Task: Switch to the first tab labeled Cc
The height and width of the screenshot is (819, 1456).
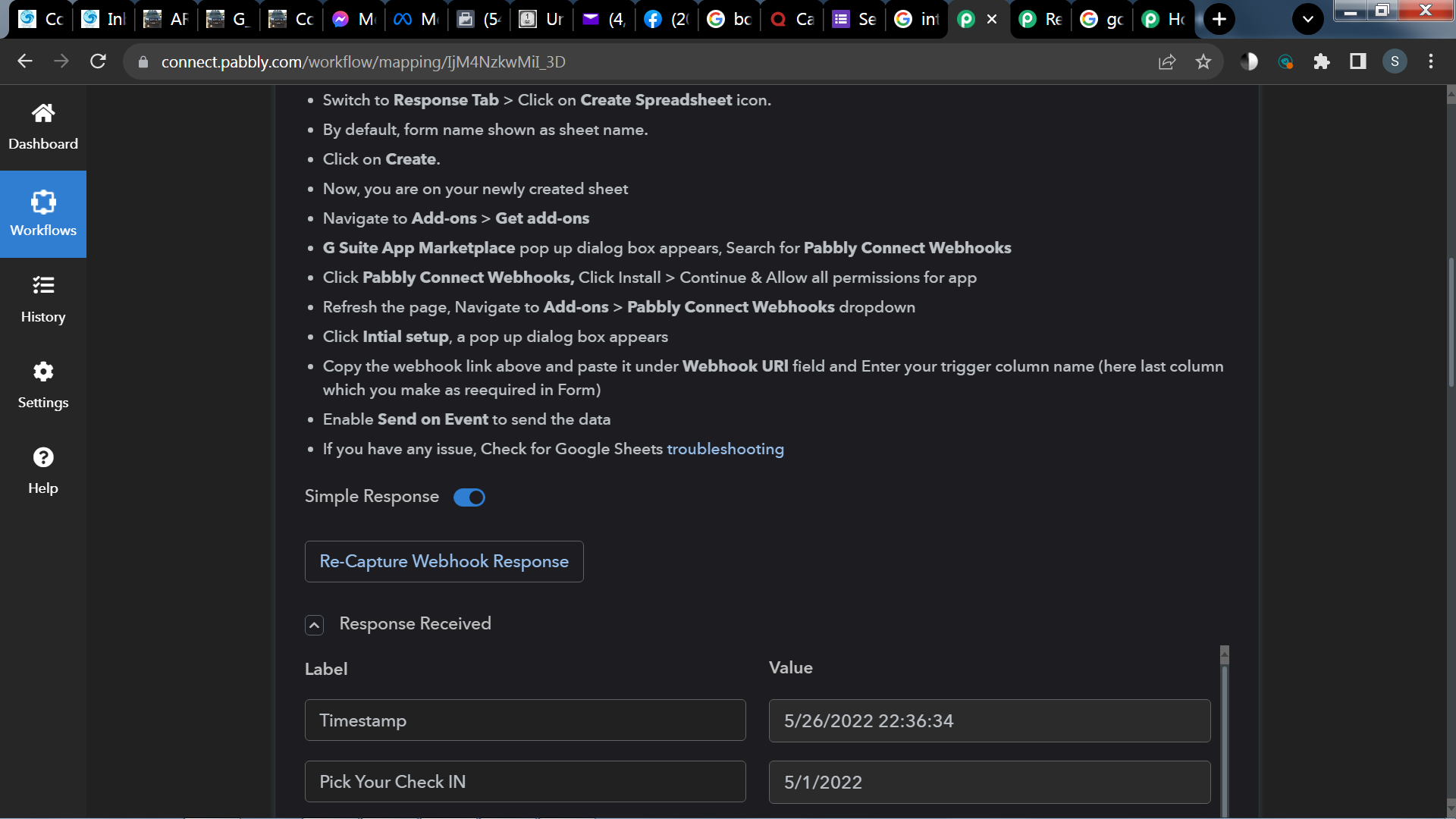Action: pyautogui.click(x=42, y=19)
